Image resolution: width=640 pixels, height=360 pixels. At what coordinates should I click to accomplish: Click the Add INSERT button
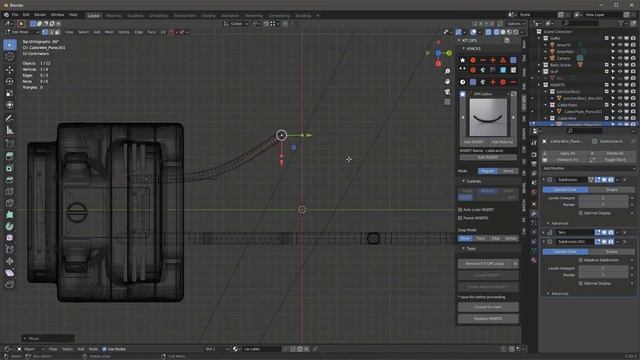click(473, 142)
